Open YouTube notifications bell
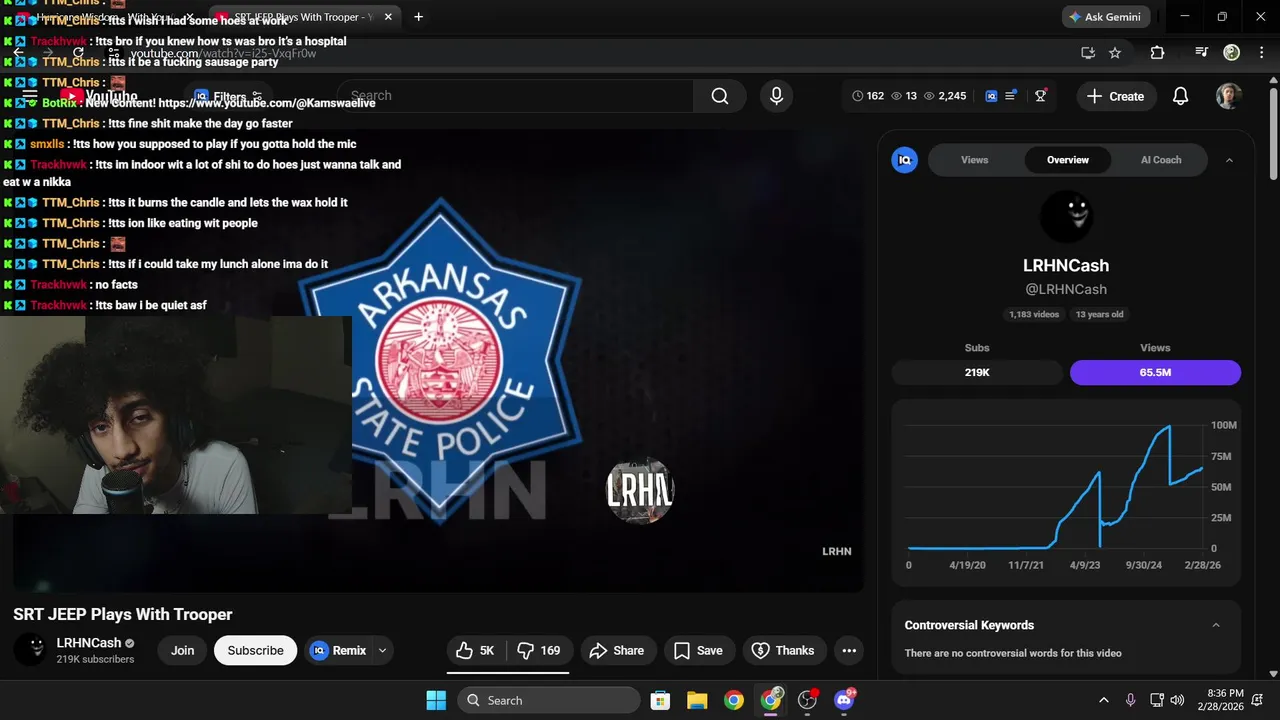The height and width of the screenshot is (720, 1280). pos(1180,96)
